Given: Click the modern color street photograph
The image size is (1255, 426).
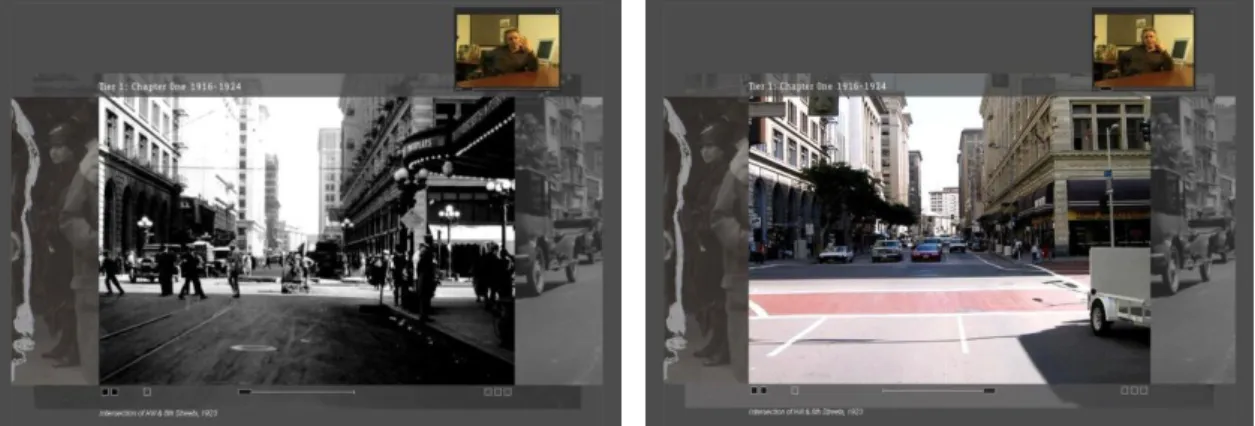Looking at the screenshot, I should pos(949,240).
